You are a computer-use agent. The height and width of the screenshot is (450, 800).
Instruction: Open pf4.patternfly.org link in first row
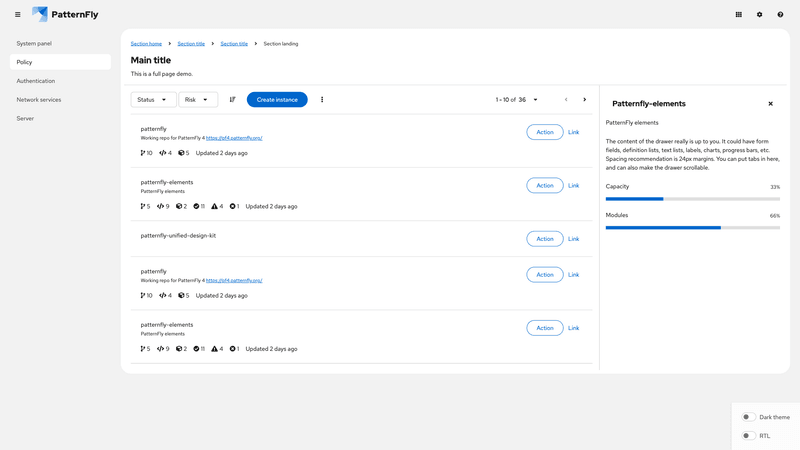point(234,138)
